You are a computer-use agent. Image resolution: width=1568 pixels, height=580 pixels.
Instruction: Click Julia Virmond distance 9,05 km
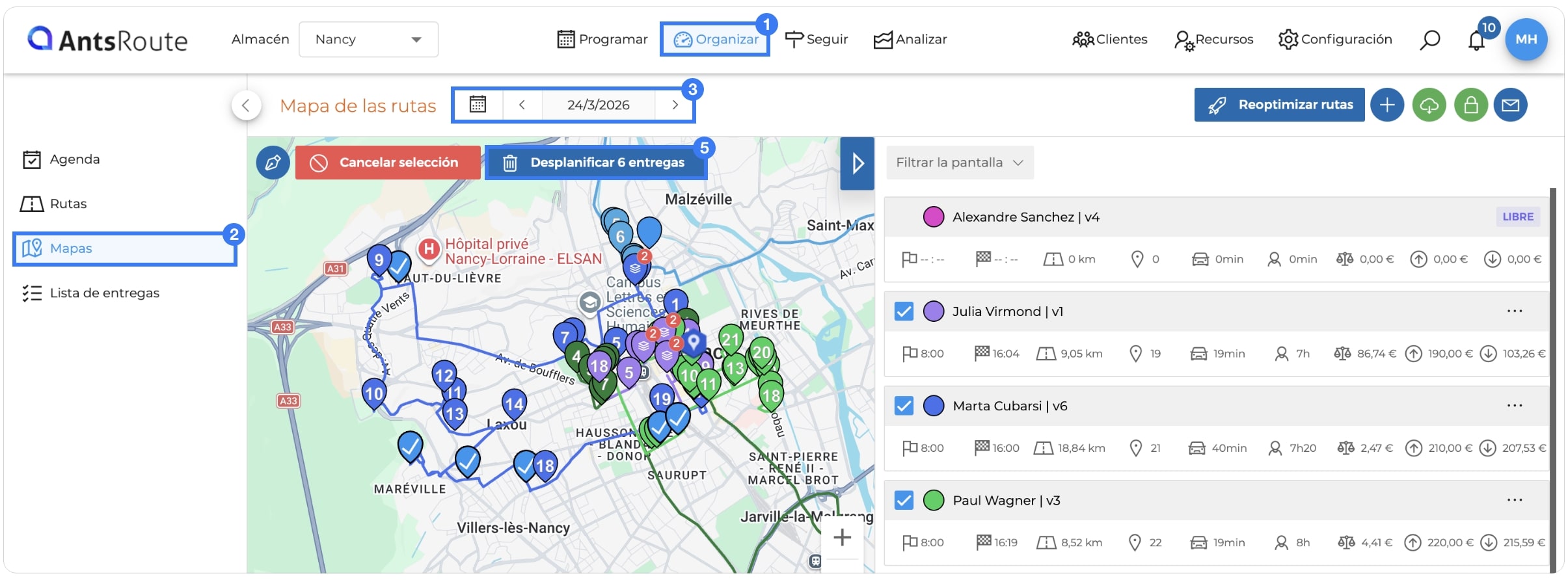tap(1070, 354)
